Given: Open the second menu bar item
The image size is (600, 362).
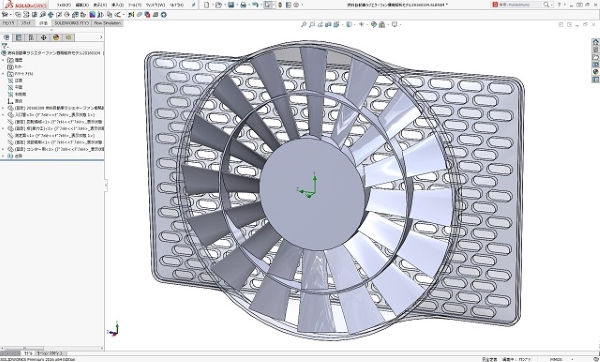Looking at the screenshot, I should pos(82,5).
